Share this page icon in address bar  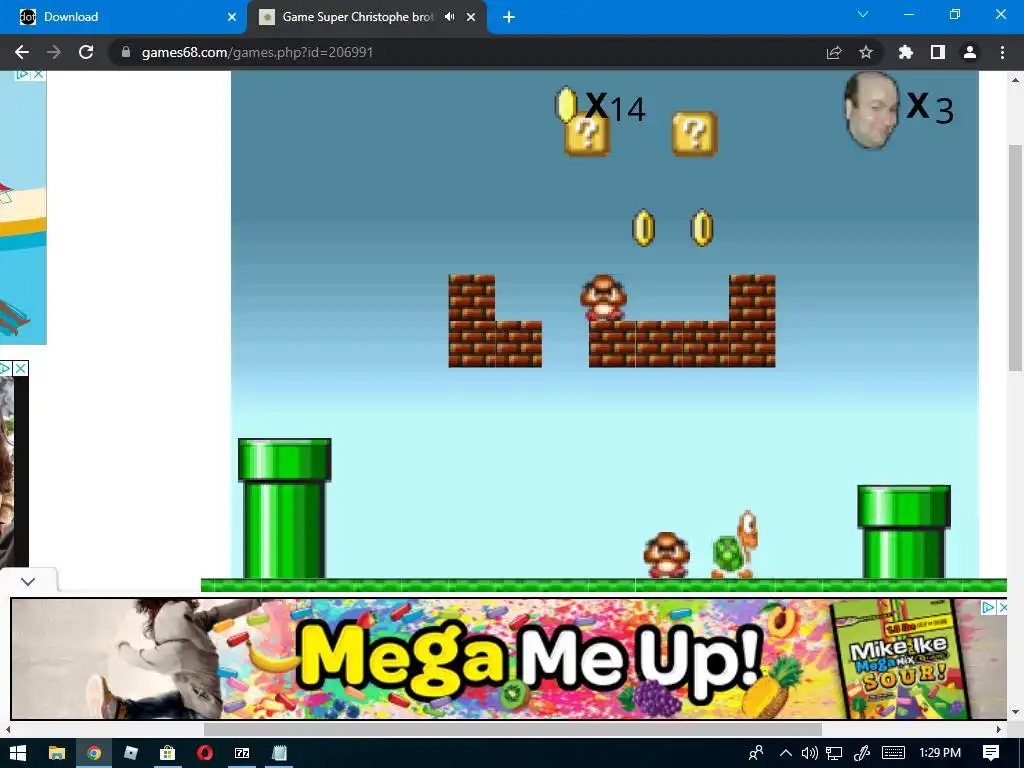(834, 52)
